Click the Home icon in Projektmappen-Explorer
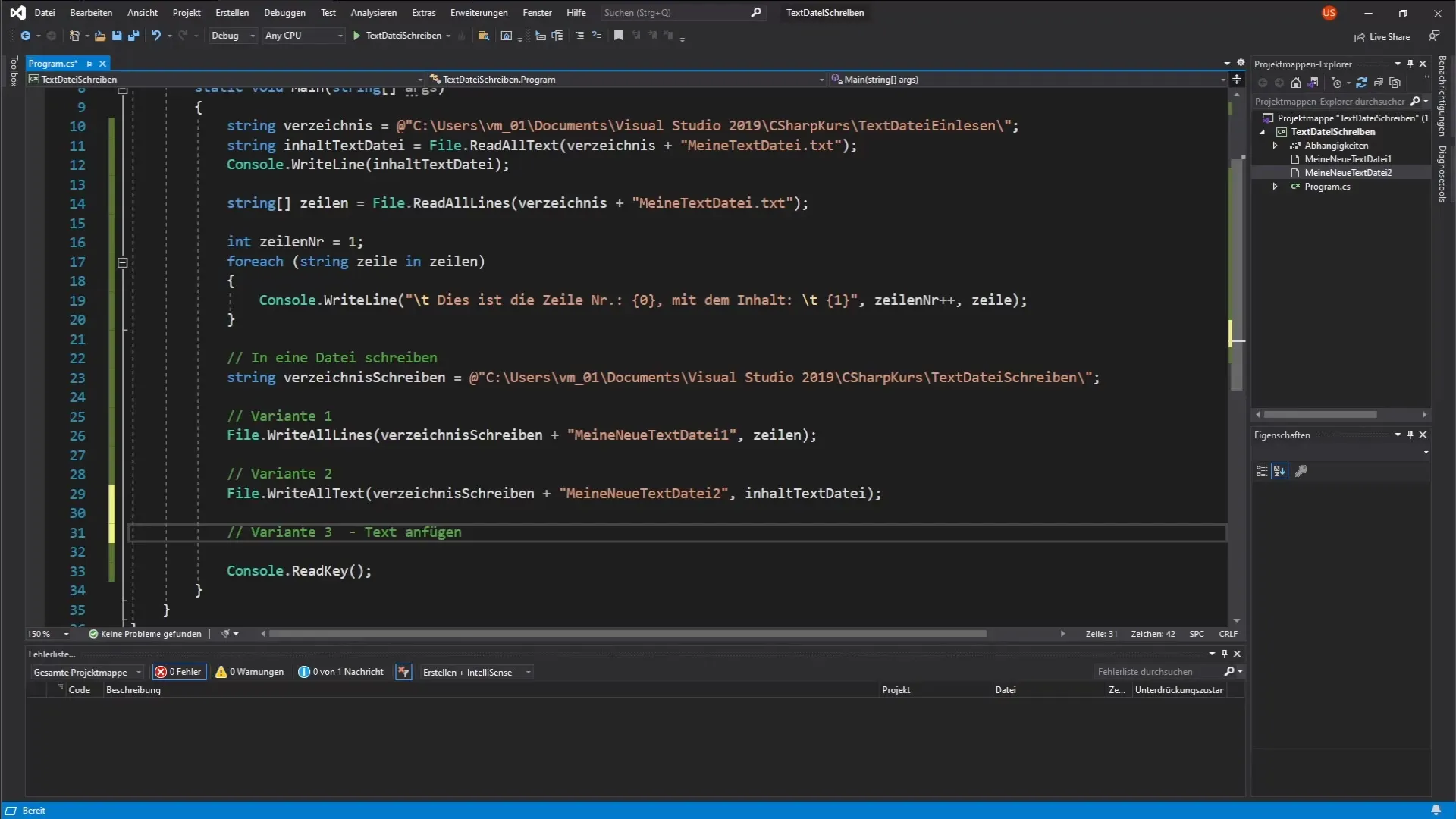Image resolution: width=1456 pixels, height=819 pixels. coord(1296,83)
